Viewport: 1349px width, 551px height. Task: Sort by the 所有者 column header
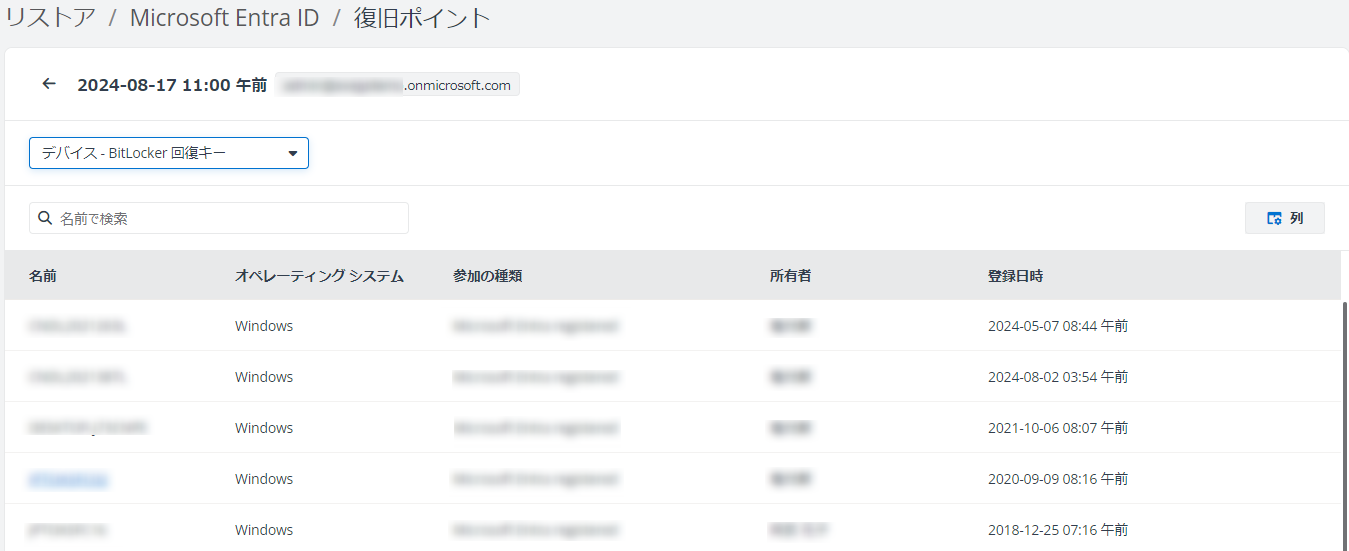coord(790,276)
